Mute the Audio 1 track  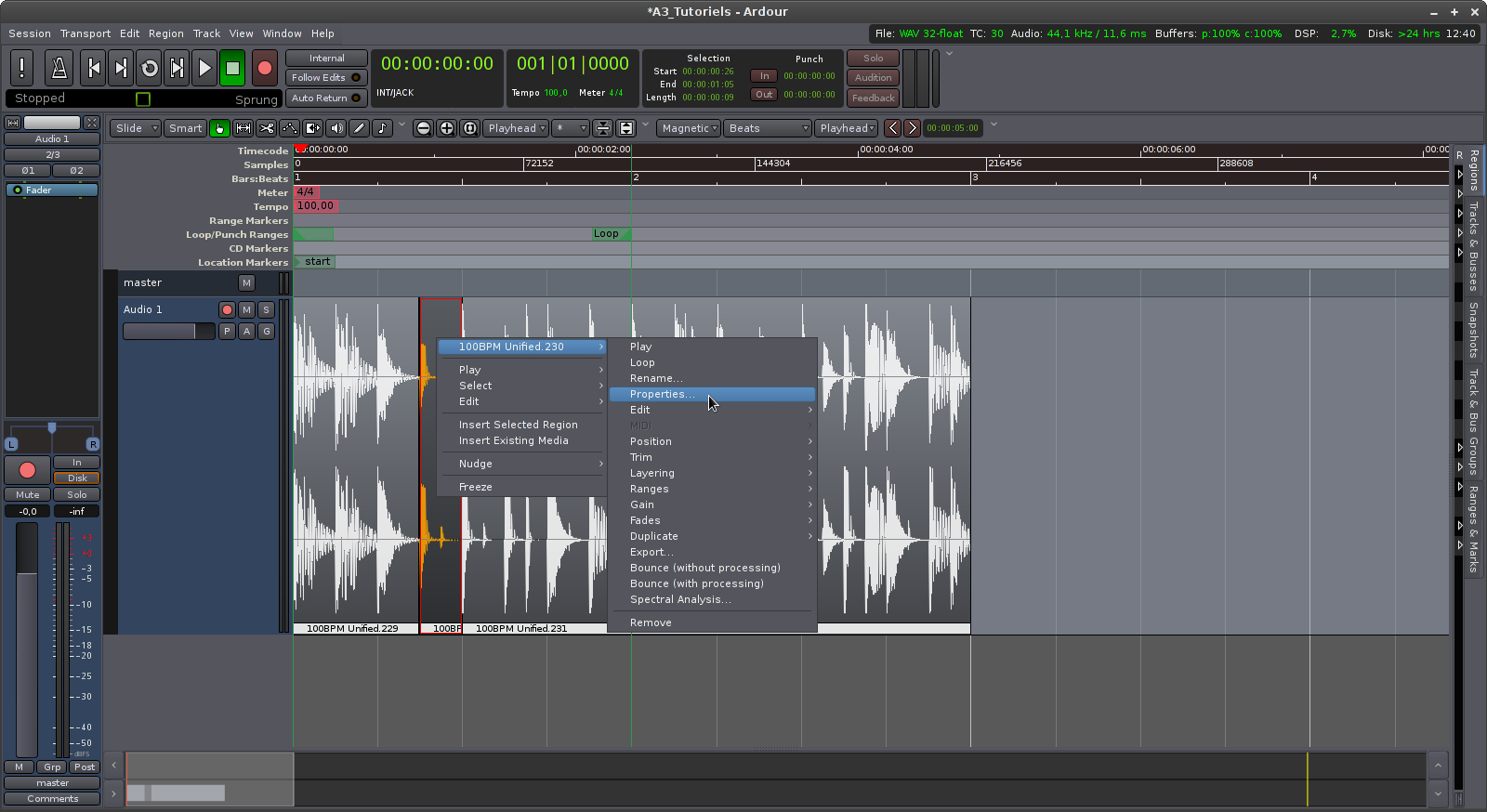(x=246, y=309)
